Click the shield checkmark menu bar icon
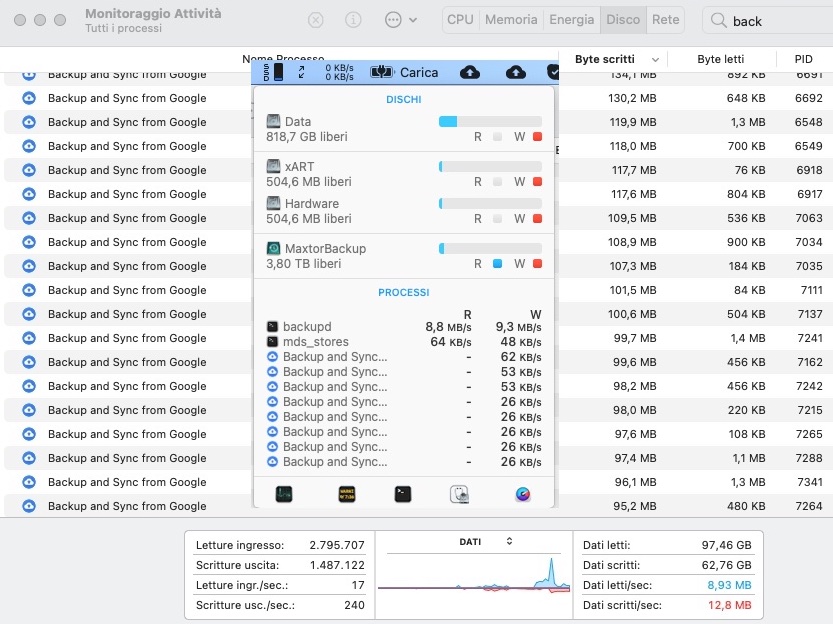 [553, 72]
